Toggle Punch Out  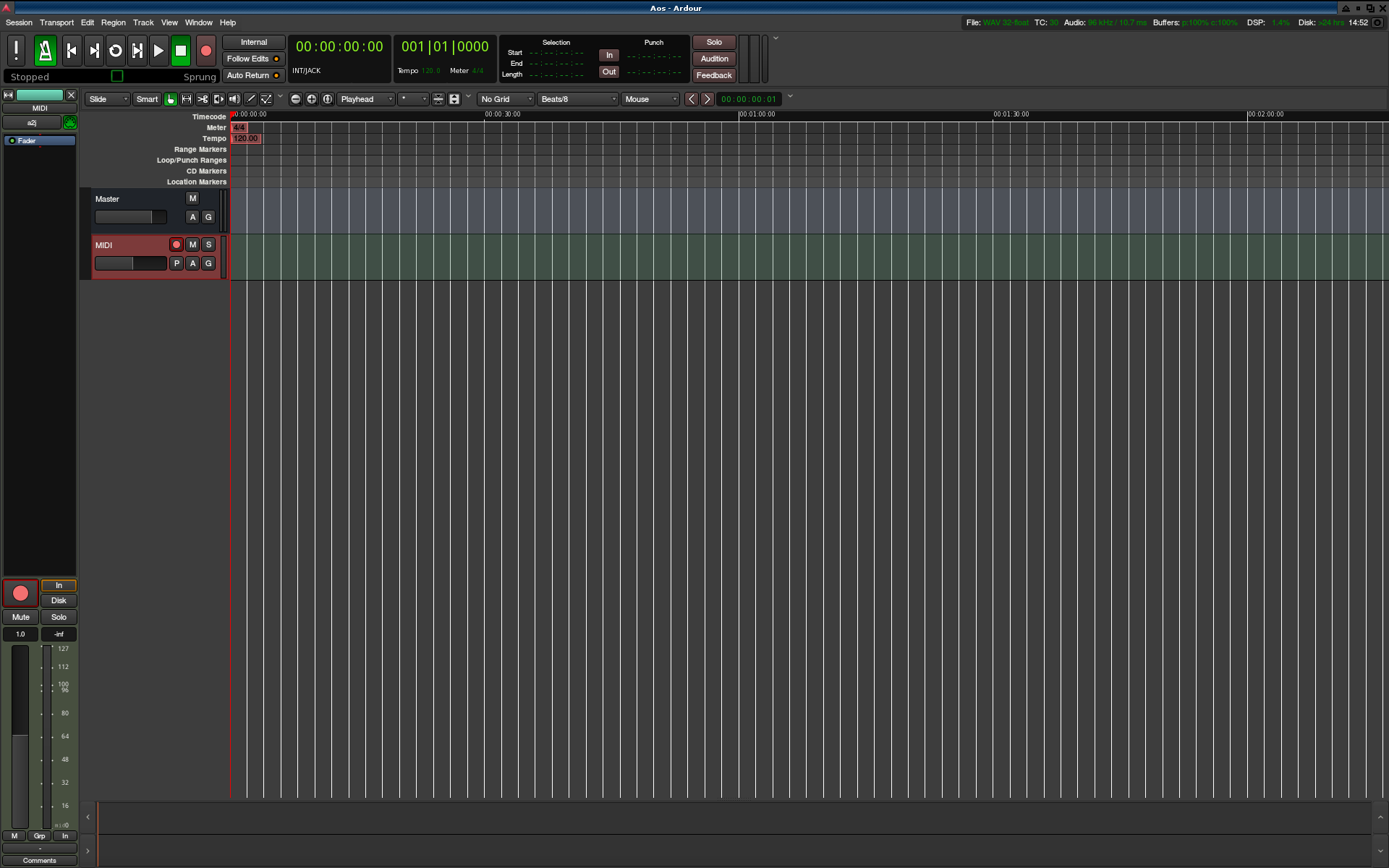click(609, 72)
